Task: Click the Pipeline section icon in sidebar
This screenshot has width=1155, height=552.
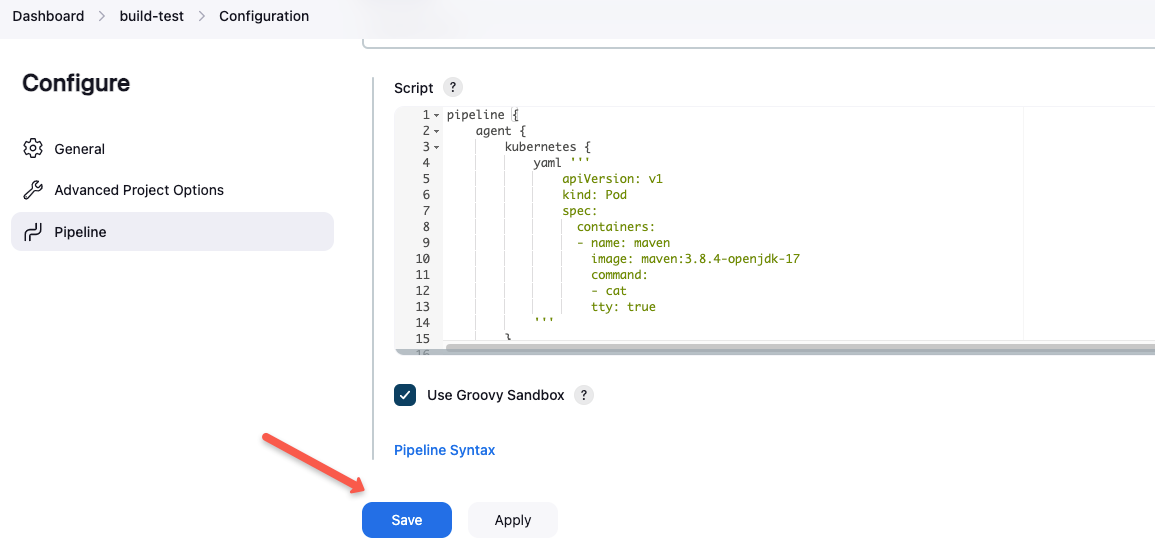Action: pos(33,232)
